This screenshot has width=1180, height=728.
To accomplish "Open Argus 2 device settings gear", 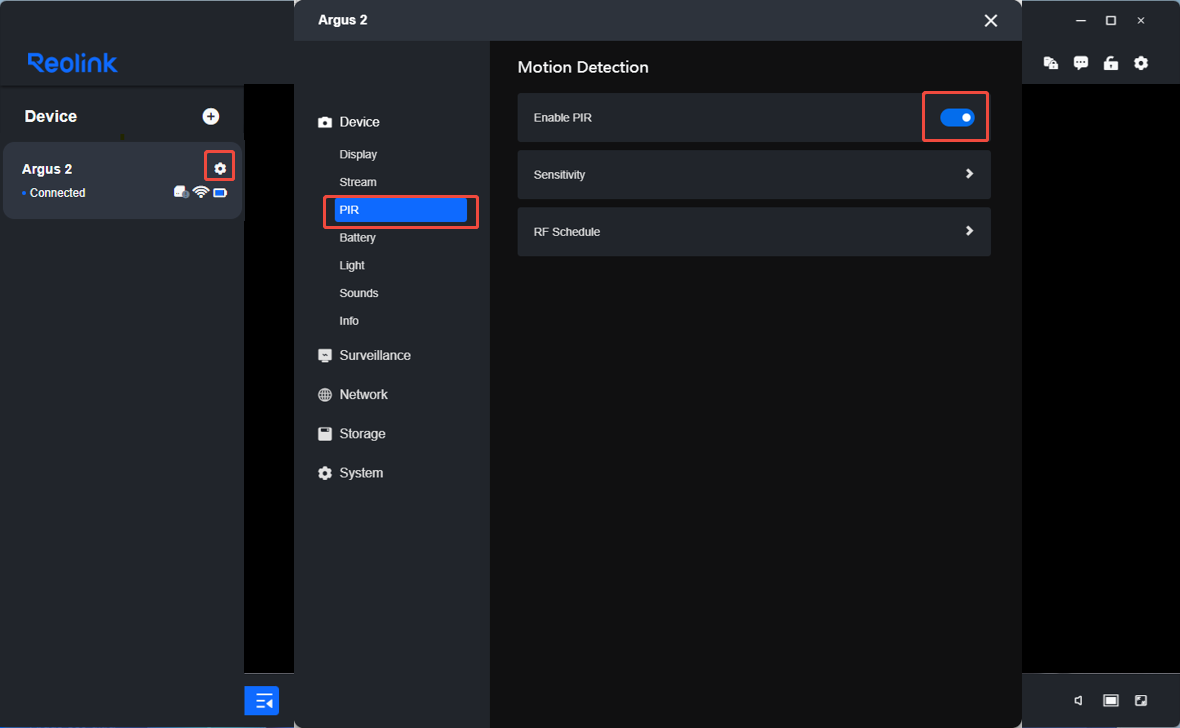I will (x=220, y=168).
